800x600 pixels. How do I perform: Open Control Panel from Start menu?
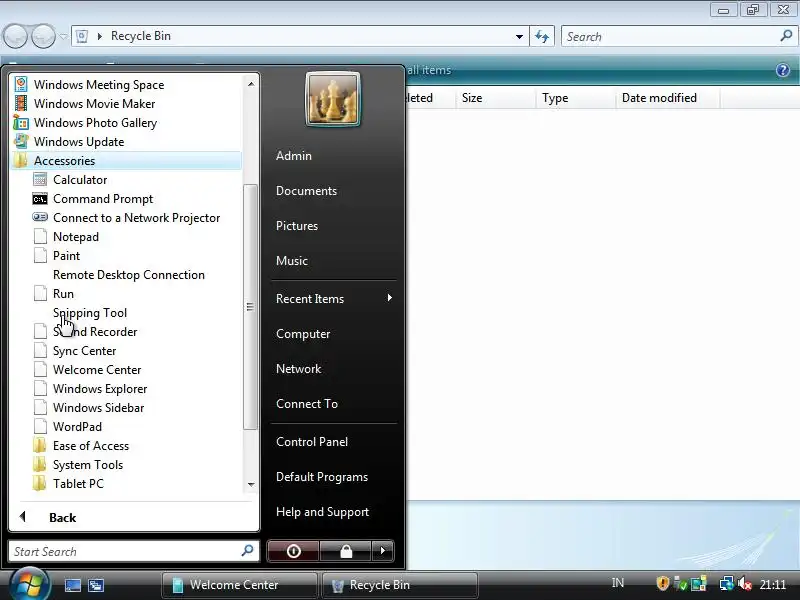tap(312, 442)
